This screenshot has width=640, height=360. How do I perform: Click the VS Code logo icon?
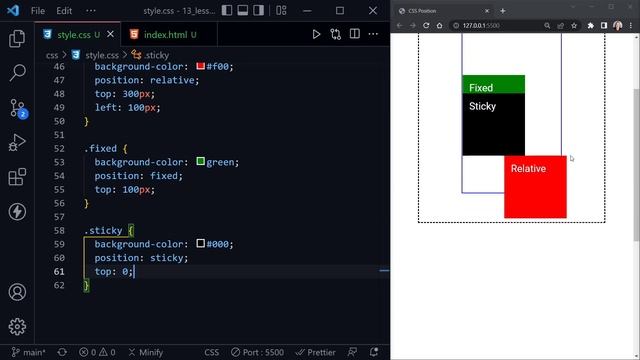pyautogui.click(x=13, y=10)
